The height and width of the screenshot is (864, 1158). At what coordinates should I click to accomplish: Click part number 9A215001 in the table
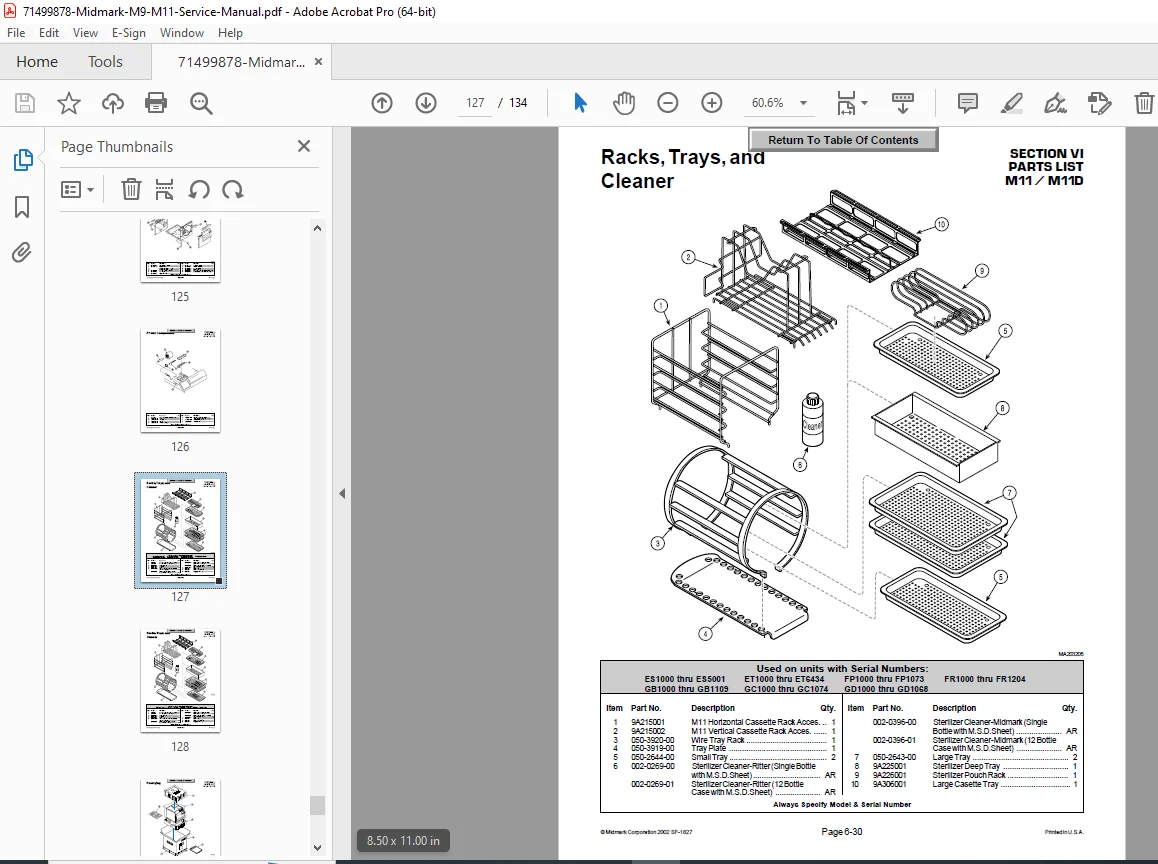click(x=648, y=722)
